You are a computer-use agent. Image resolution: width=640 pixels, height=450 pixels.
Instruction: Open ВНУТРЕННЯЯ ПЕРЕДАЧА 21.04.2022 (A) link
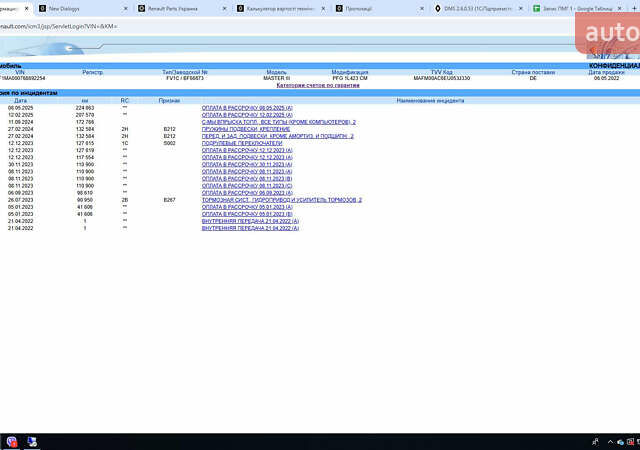tap(249, 221)
